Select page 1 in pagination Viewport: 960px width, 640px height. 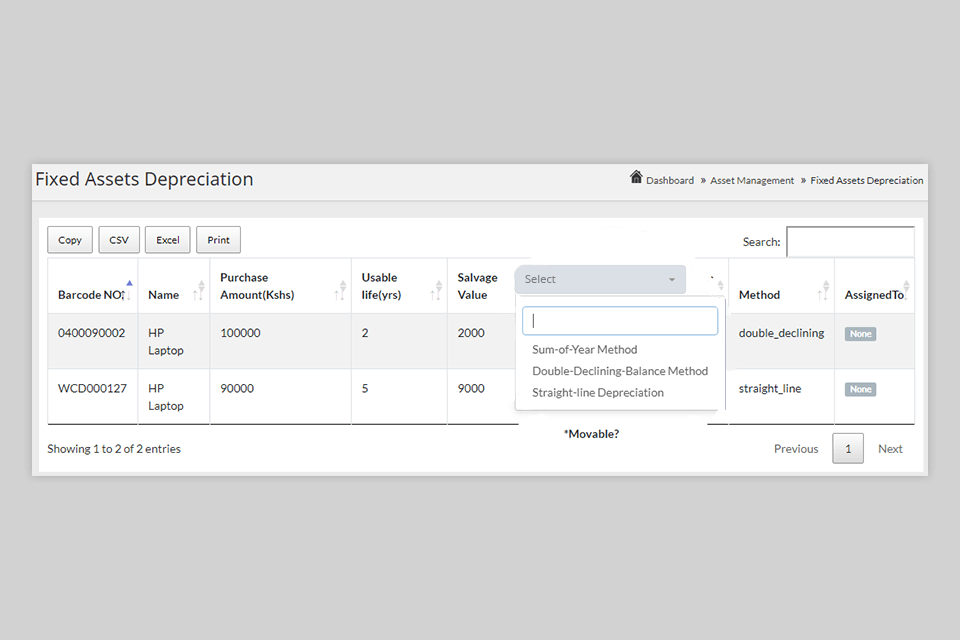pos(848,448)
